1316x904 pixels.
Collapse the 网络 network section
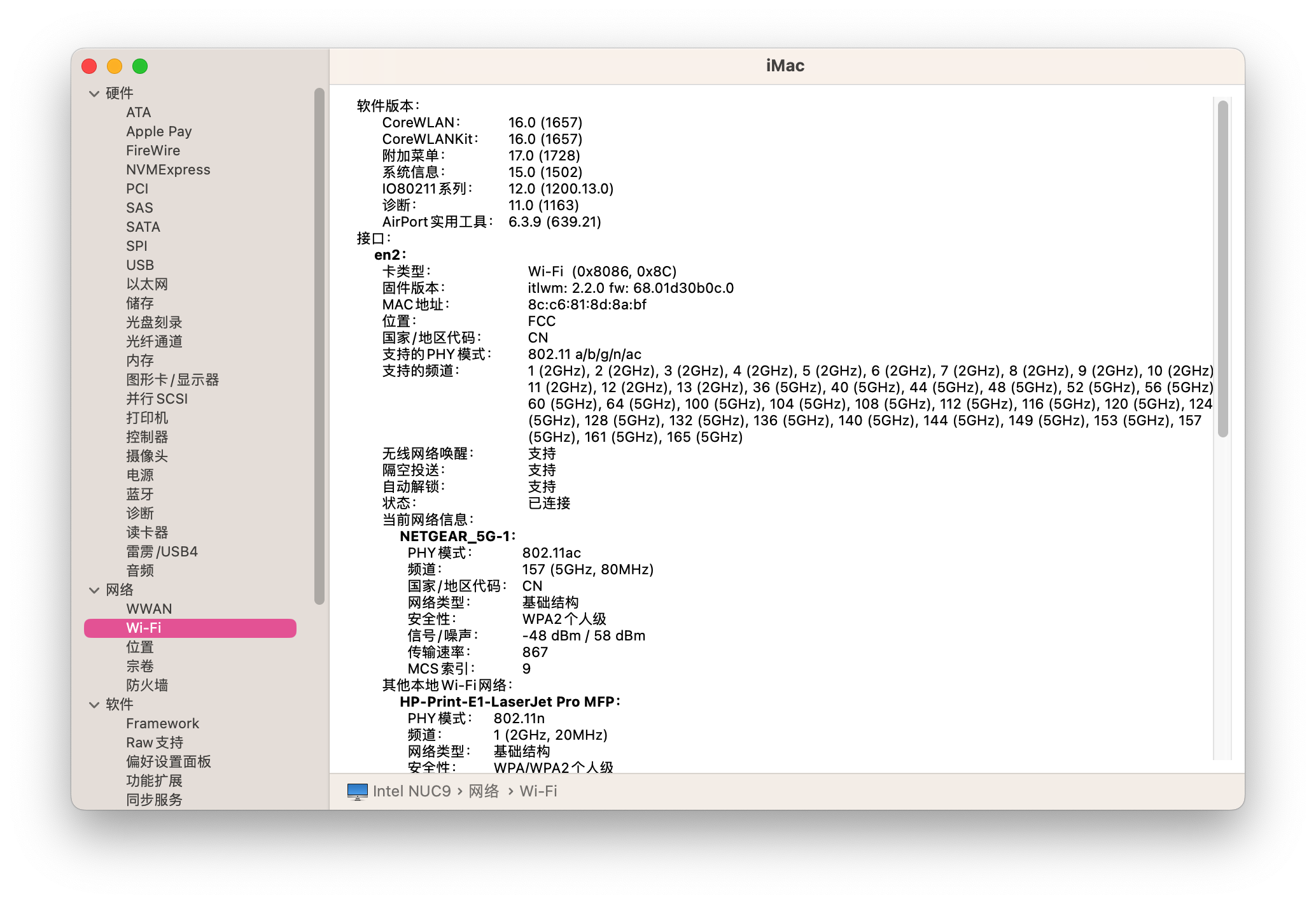point(94,590)
